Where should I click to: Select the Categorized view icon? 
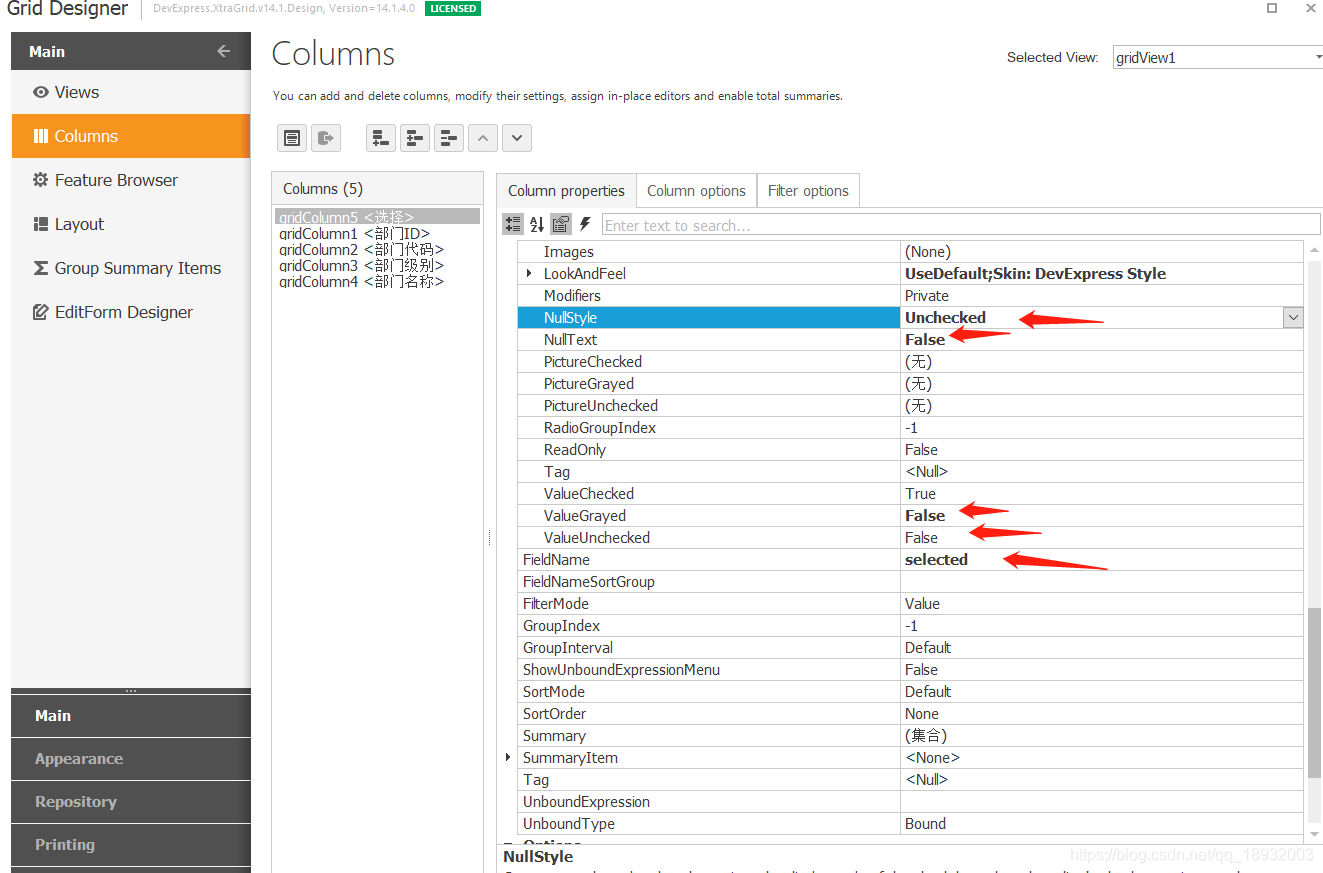pos(513,224)
